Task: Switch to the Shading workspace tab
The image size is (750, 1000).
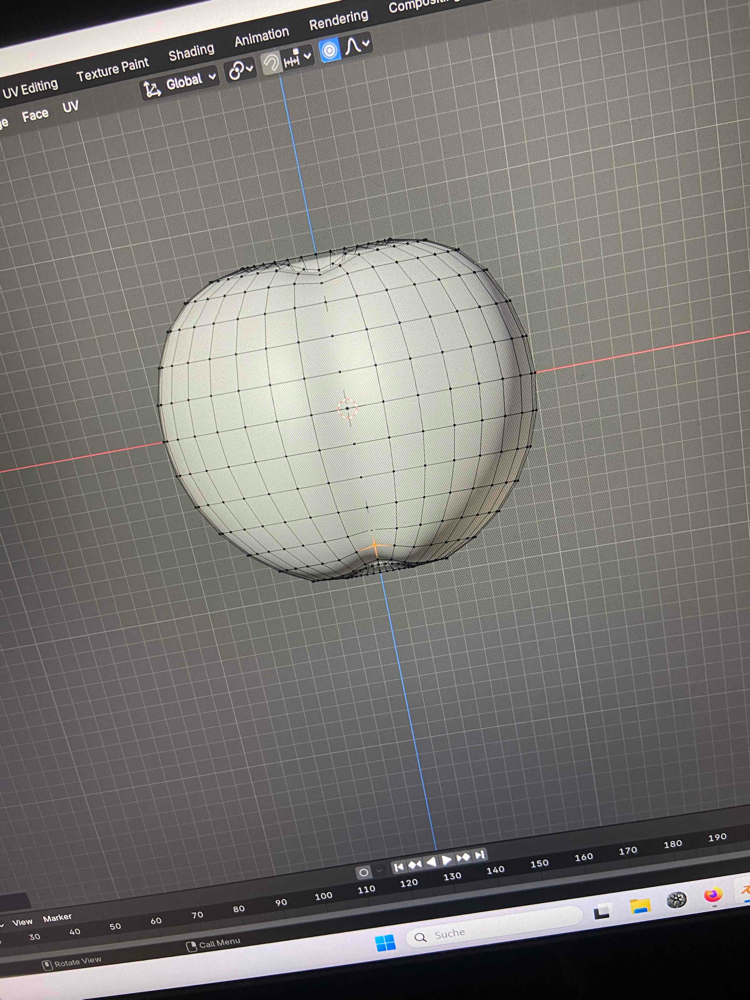Action: point(191,52)
